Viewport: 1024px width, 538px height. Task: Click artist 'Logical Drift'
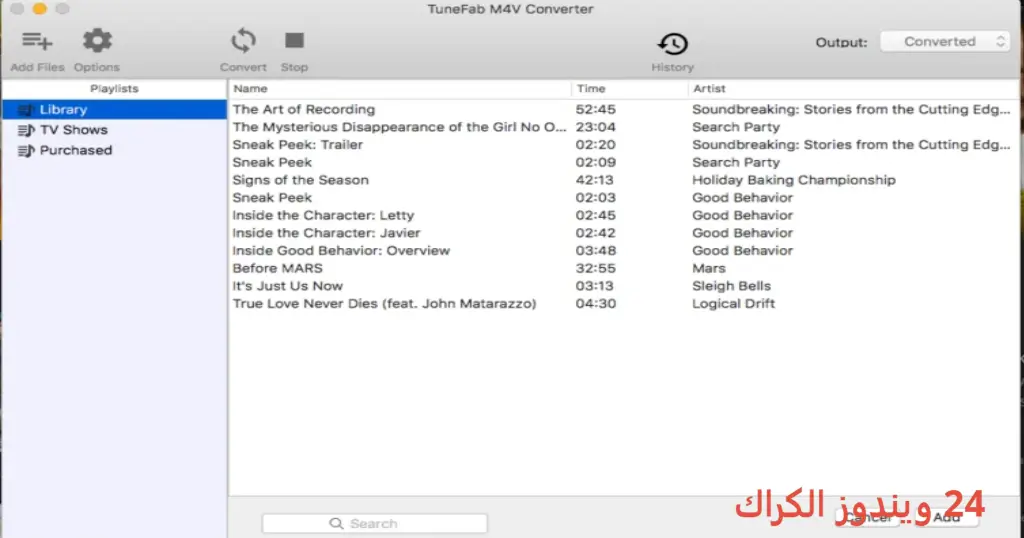[733, 304]
